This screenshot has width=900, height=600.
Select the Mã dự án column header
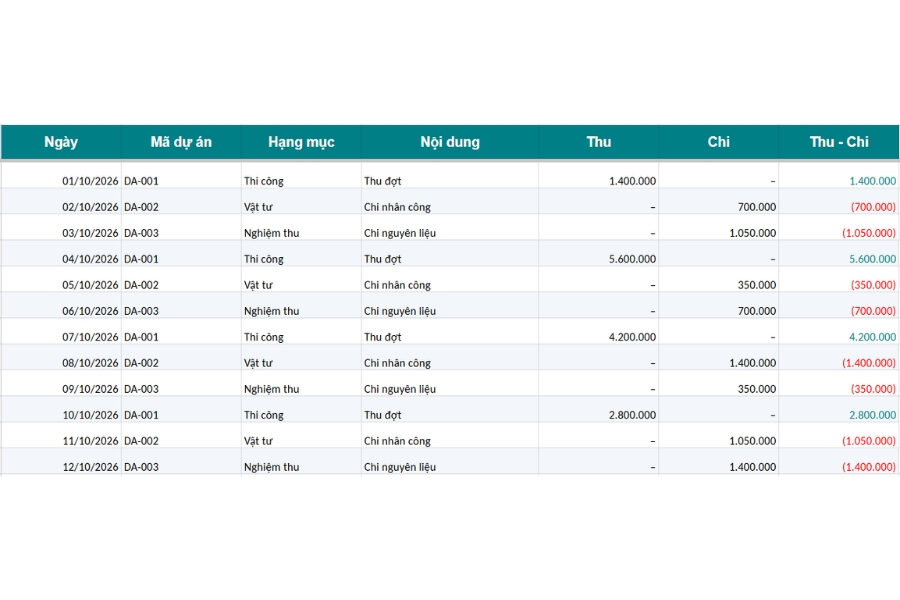[181, 142]
